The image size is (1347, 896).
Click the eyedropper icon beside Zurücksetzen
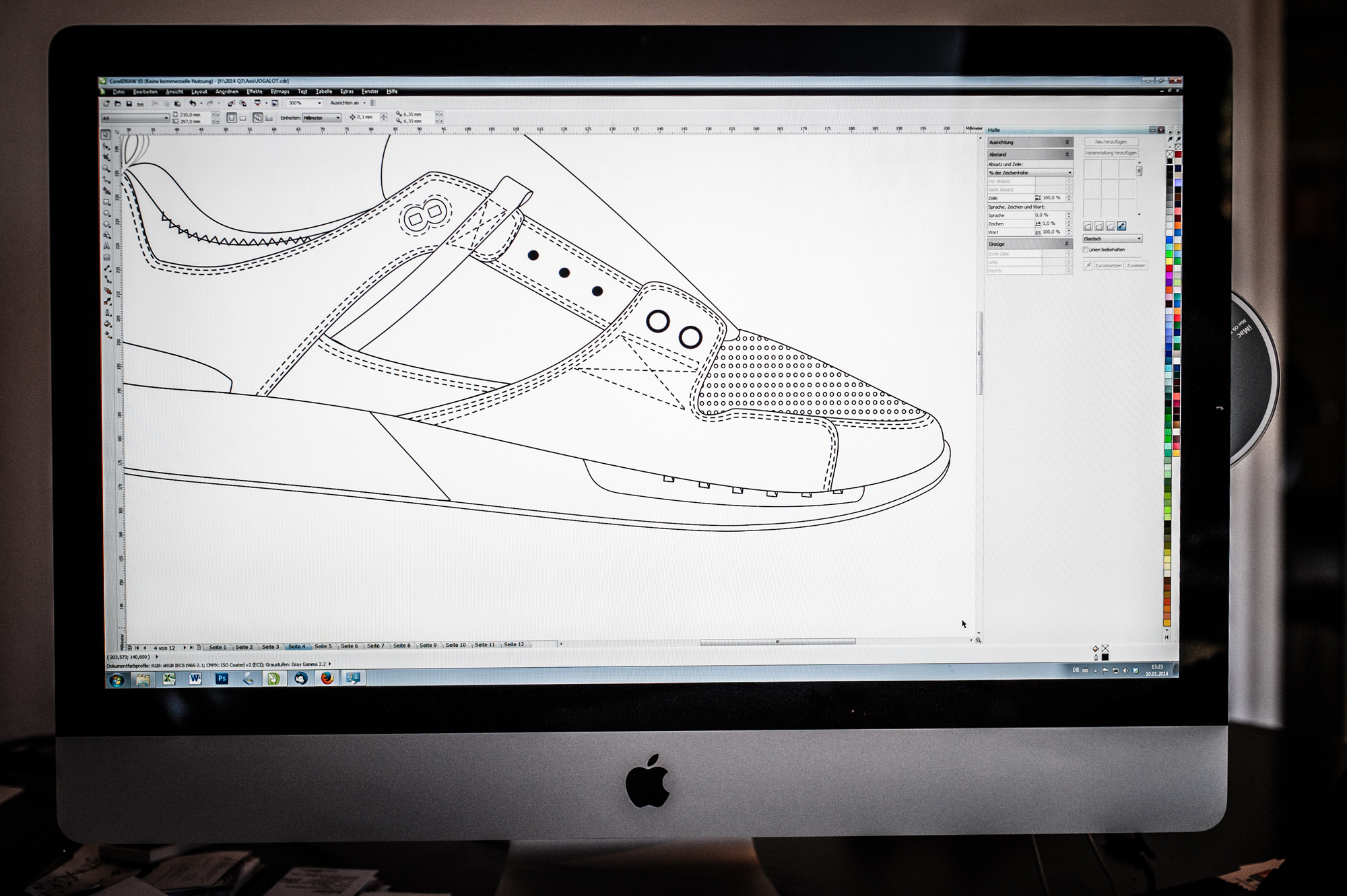pos(1088,265)
